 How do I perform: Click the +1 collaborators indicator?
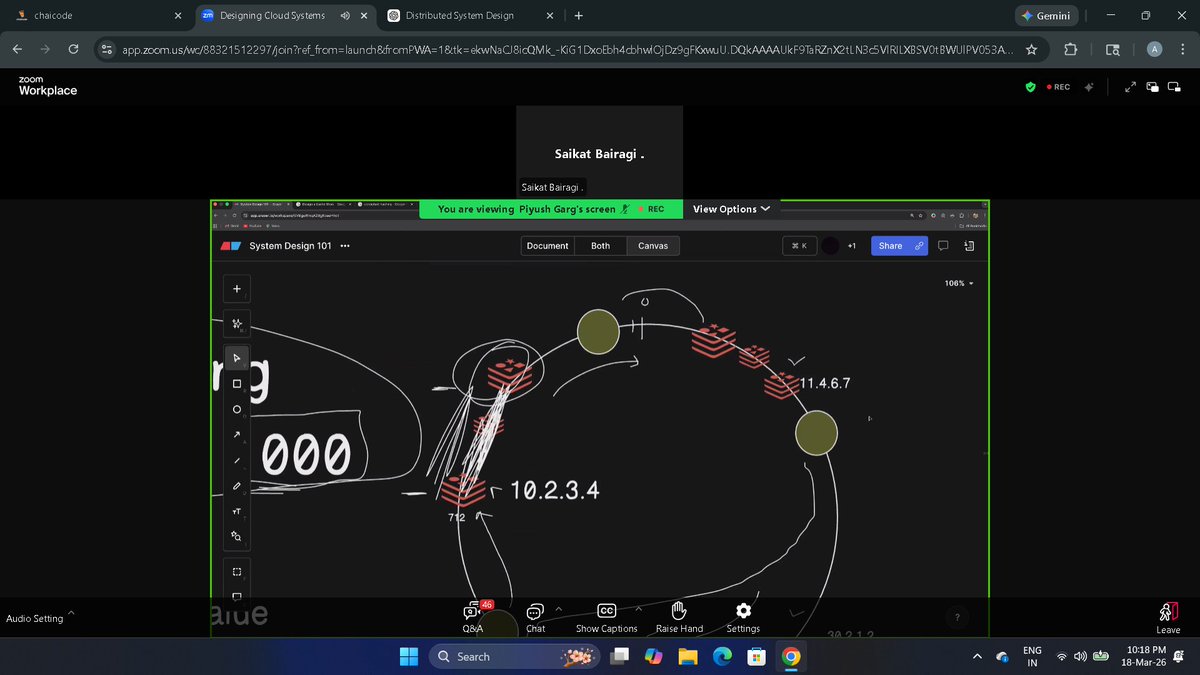pos(851,246)
